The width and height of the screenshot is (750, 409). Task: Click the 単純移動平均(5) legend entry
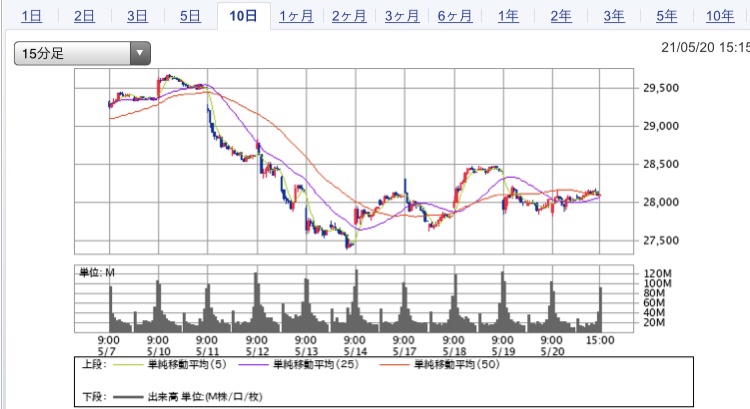coord(187,365)
